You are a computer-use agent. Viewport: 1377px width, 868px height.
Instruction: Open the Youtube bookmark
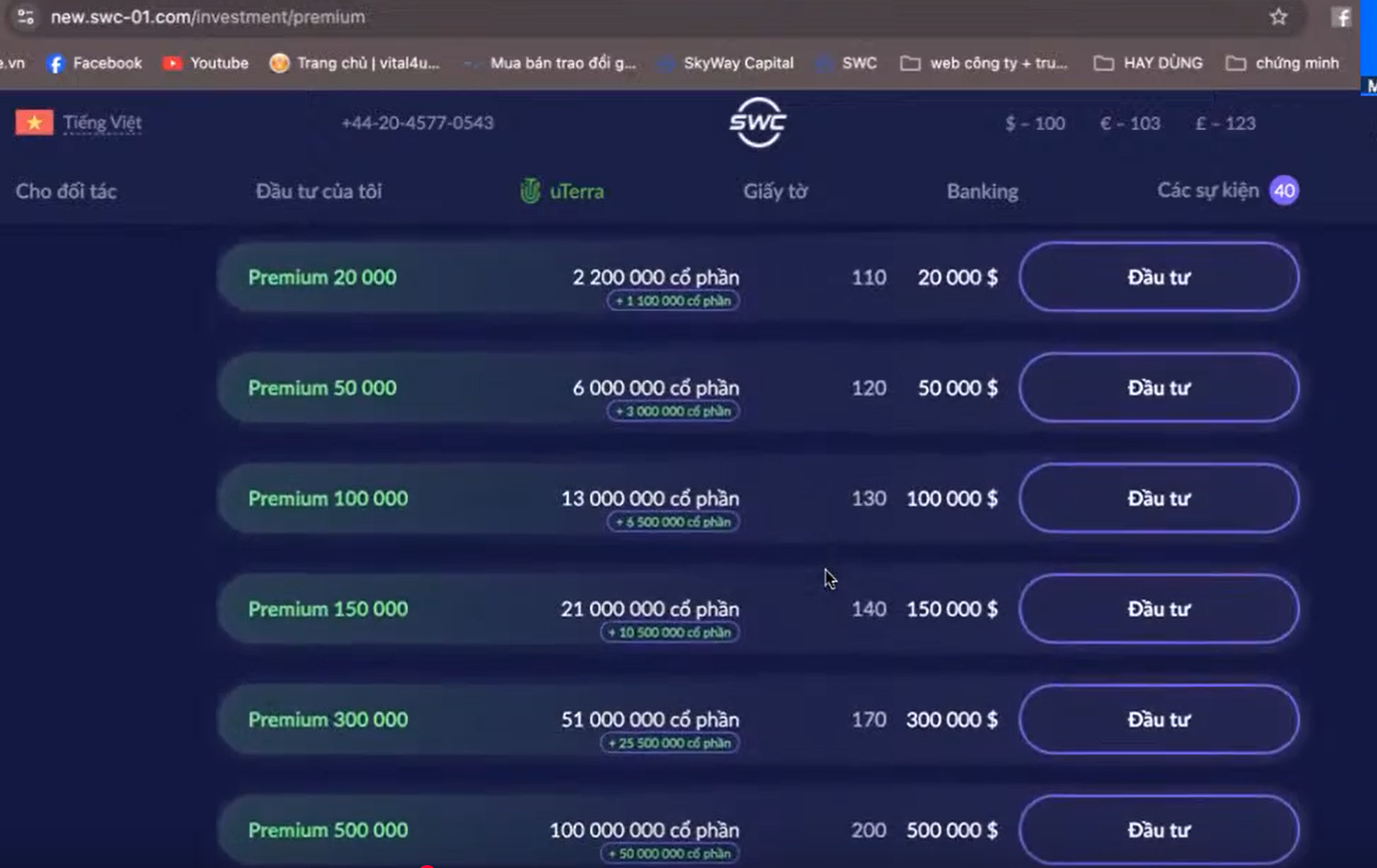[x=205, y=63]
